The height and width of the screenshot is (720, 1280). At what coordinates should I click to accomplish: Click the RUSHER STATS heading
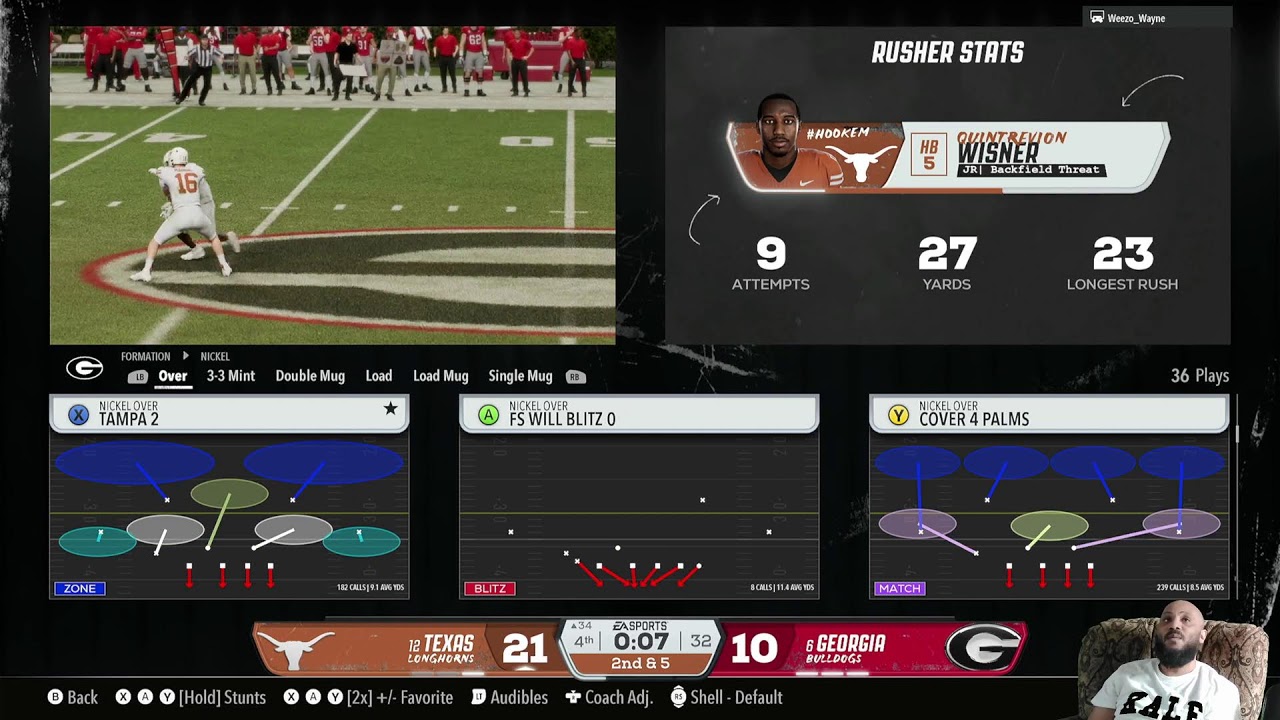click(x=948, y=53)
